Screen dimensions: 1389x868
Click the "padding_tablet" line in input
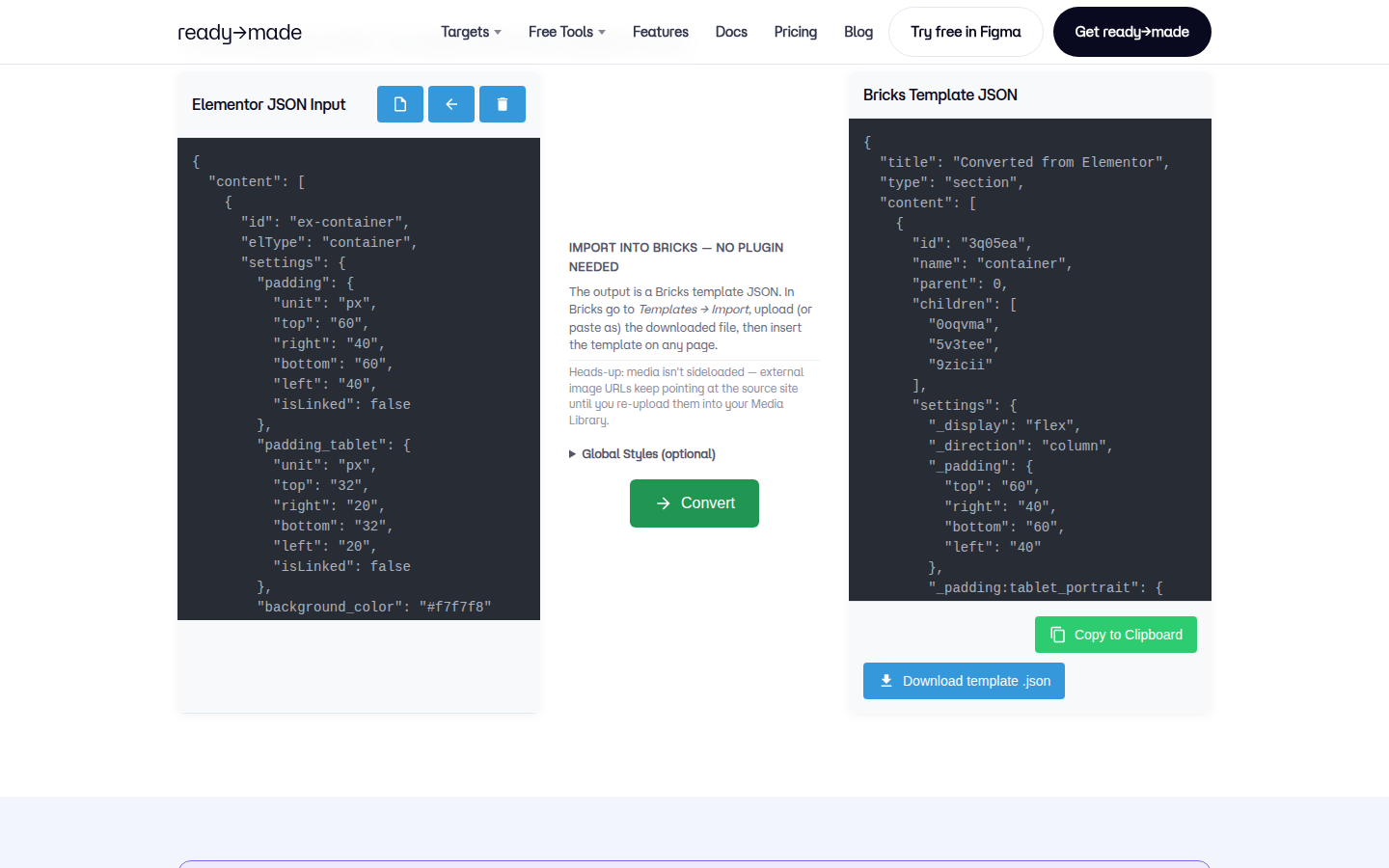point(334,445)
